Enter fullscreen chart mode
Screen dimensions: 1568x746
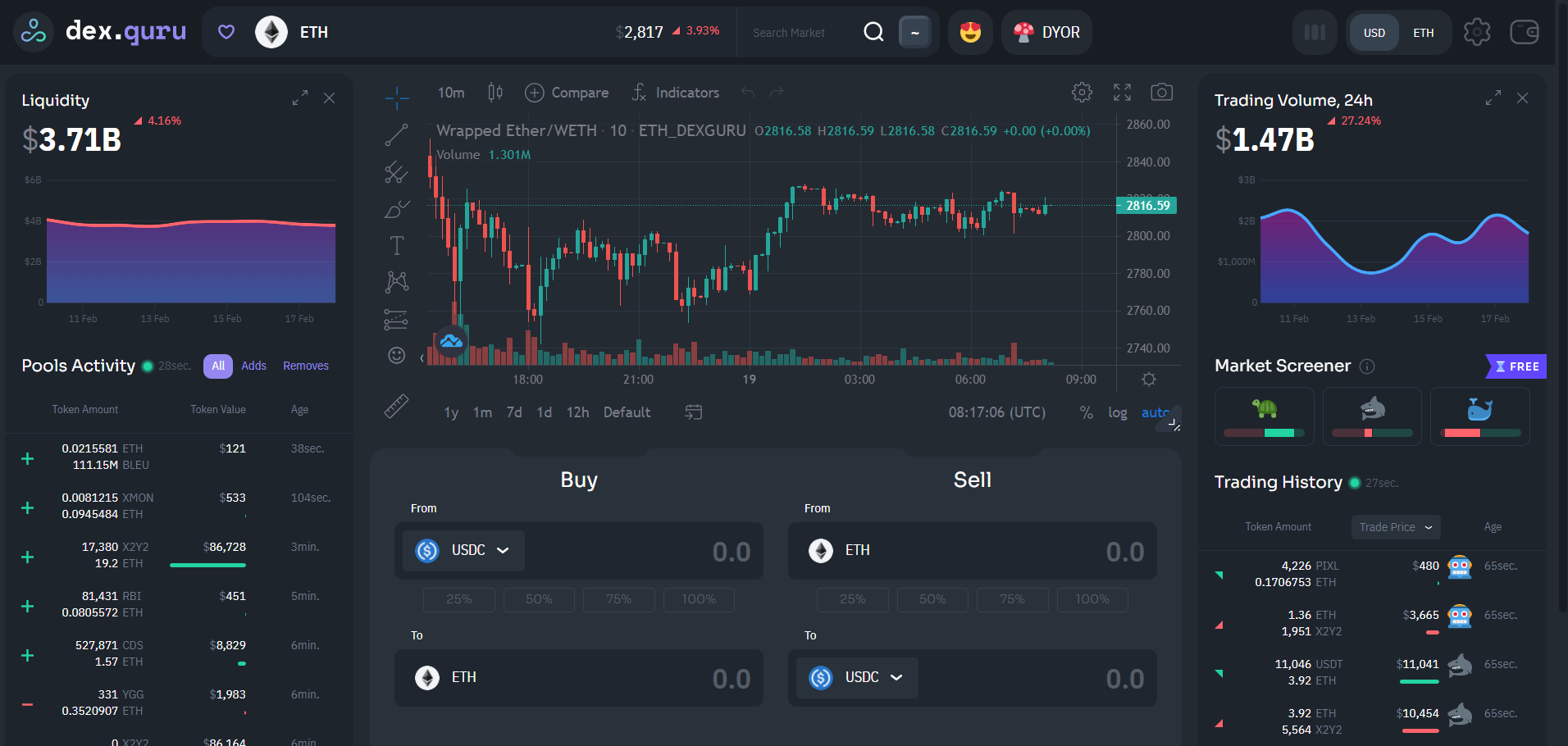click(x=1122, y=92)
